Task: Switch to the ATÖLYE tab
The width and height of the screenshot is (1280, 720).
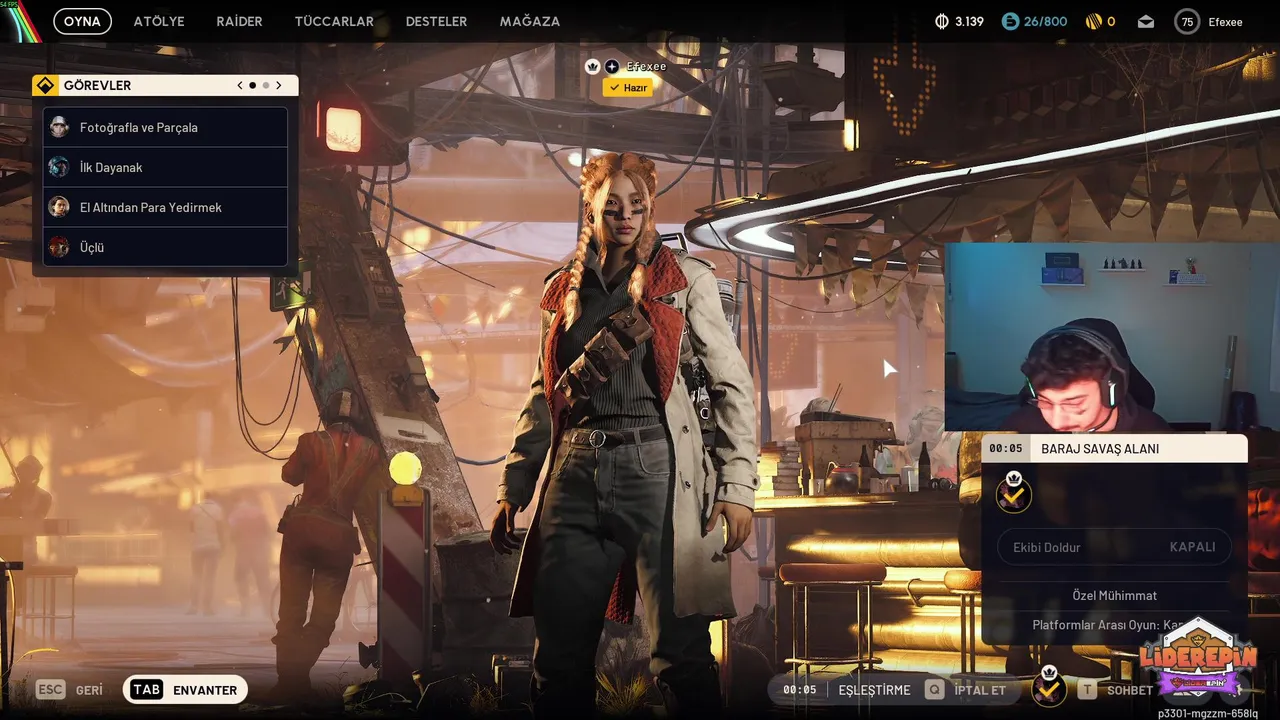Action: pyautogui.click(x=159, y=21)
